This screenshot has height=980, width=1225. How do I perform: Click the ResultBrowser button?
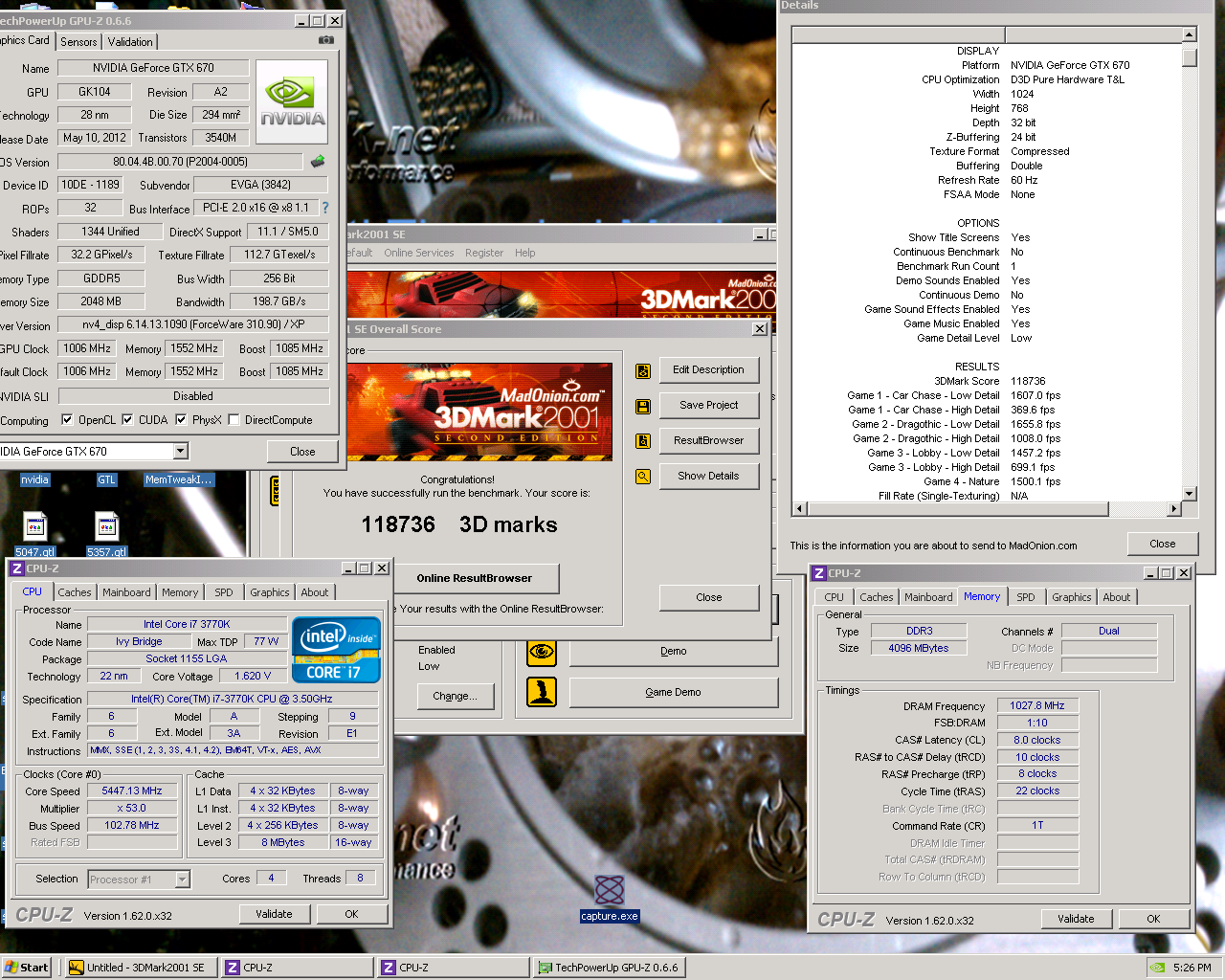(x=708, y=441)
